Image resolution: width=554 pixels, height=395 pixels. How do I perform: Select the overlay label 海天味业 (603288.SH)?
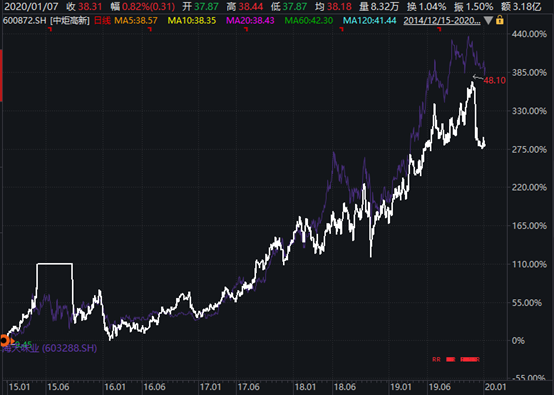point(49,348)
